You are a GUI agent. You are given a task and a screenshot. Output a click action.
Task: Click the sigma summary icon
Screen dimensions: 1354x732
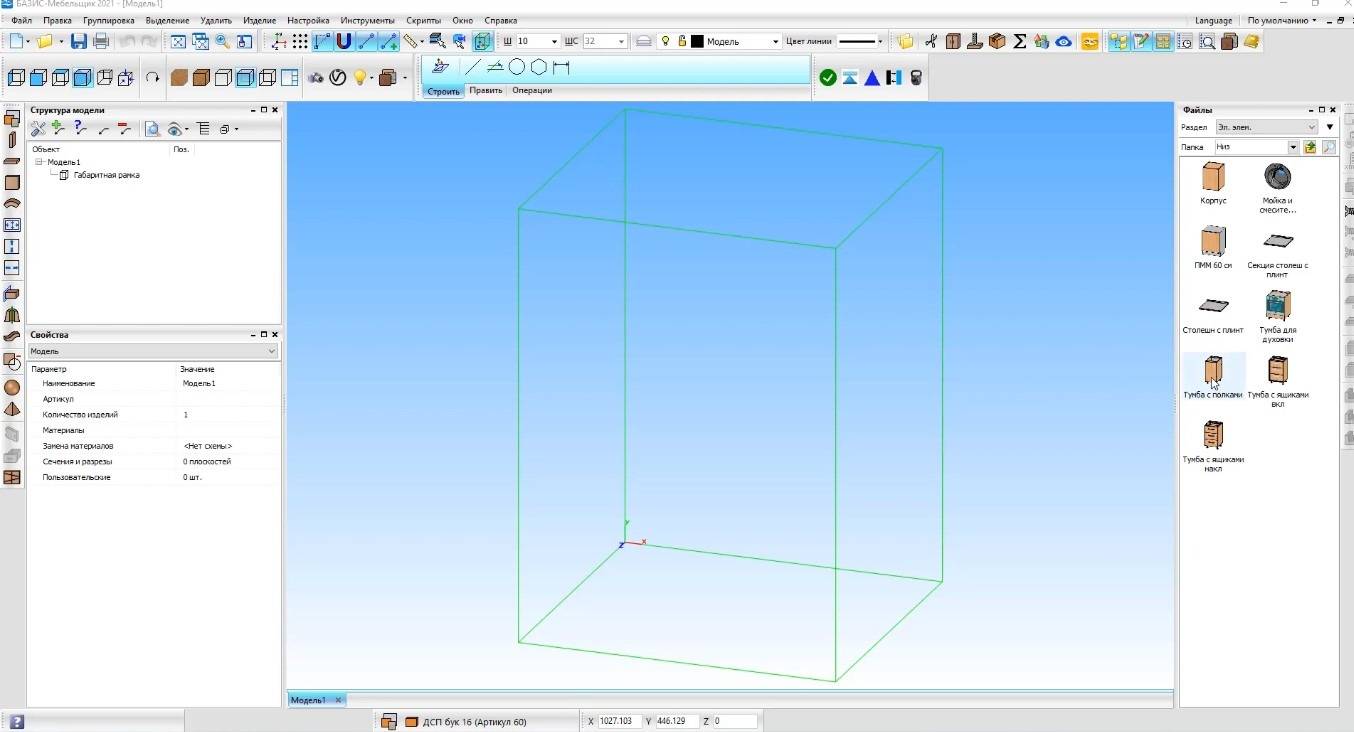tap(1019, 41)
